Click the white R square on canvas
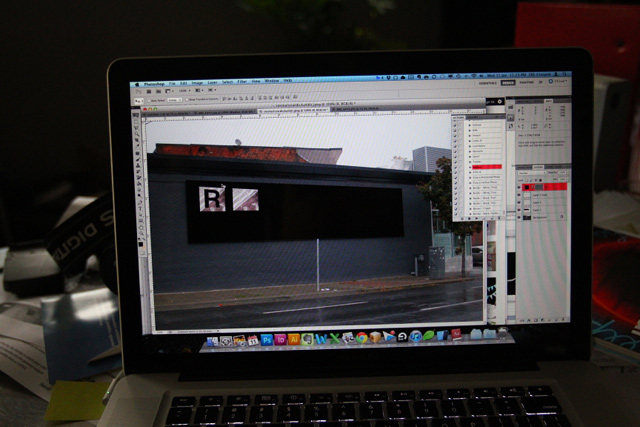Image resolution: width=640 pixels, height=427 pixels. tap(212, 198)
